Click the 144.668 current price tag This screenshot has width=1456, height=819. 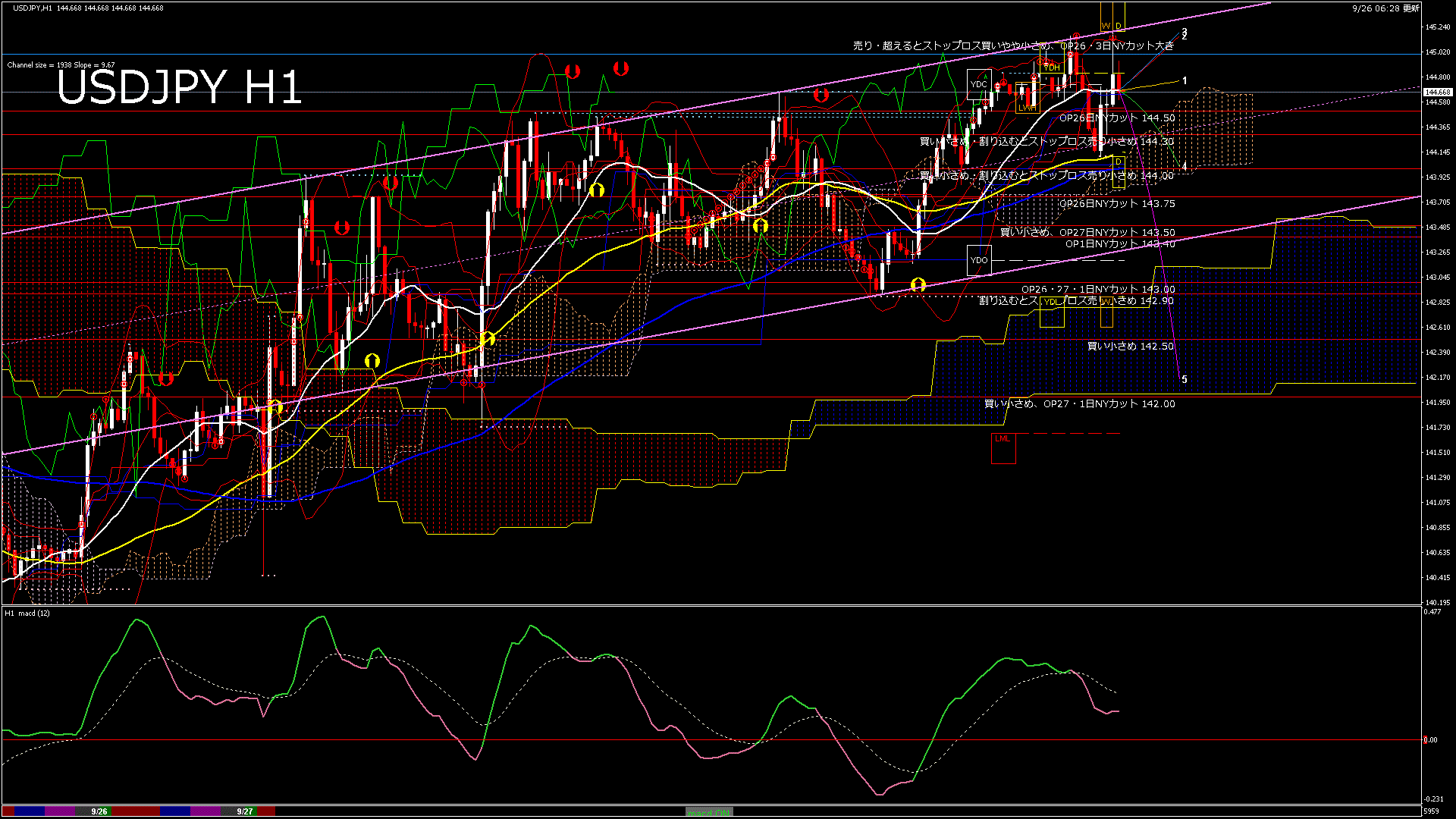(1437, 92)
